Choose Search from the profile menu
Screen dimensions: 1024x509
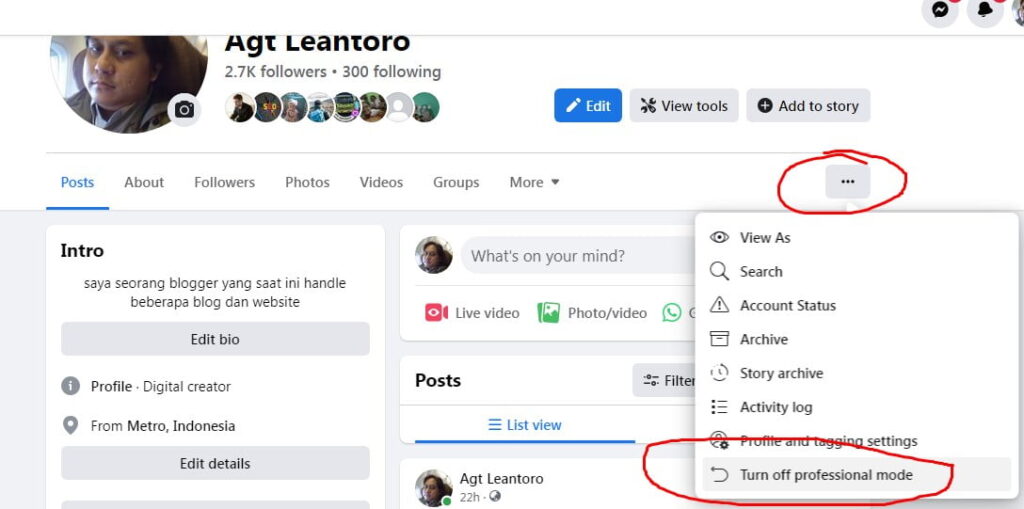tap(856, 272)
